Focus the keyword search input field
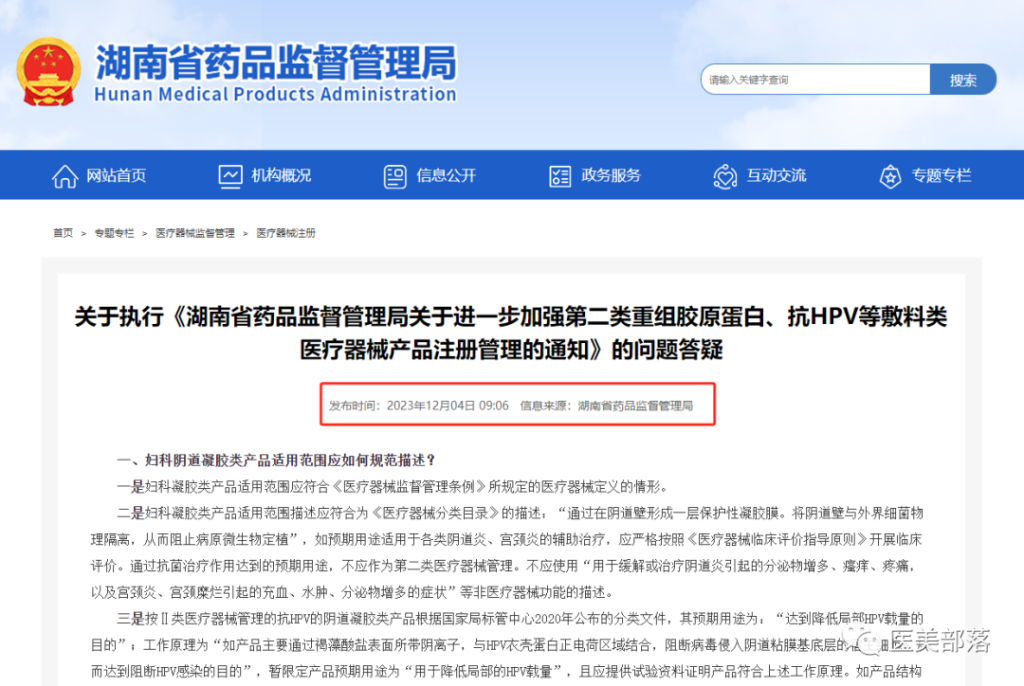Screen dimensions: 1024x686 (x=815, y=80)
